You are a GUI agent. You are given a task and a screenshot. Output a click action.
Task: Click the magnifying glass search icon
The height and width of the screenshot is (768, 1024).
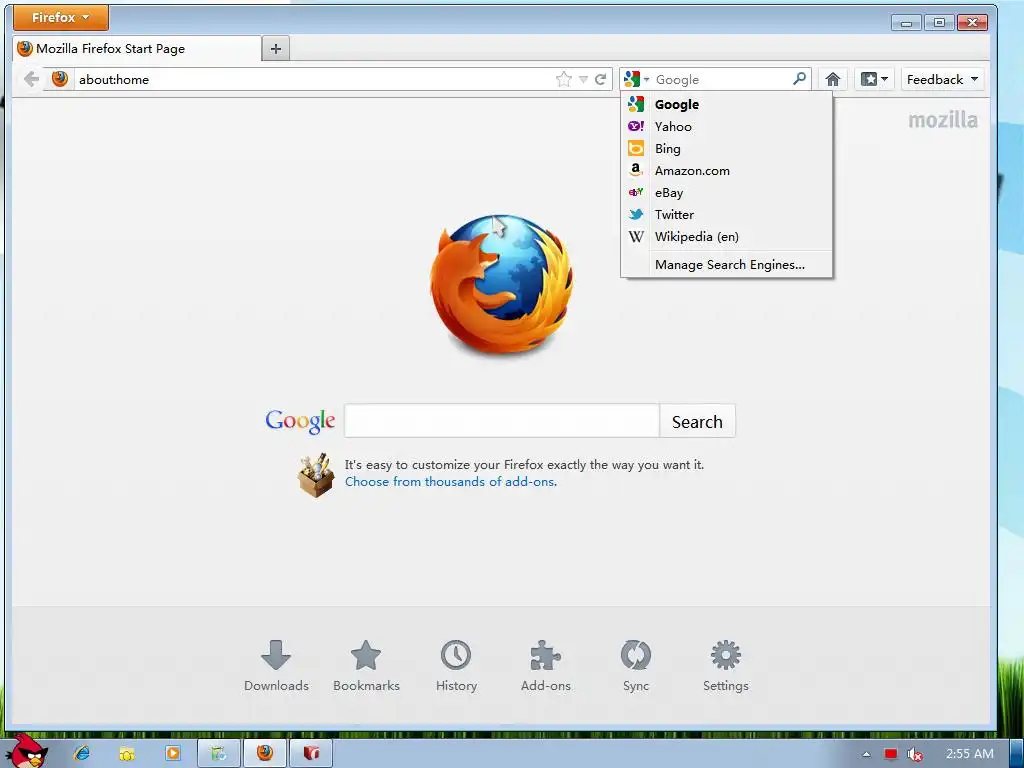click(x=799, y=79)
